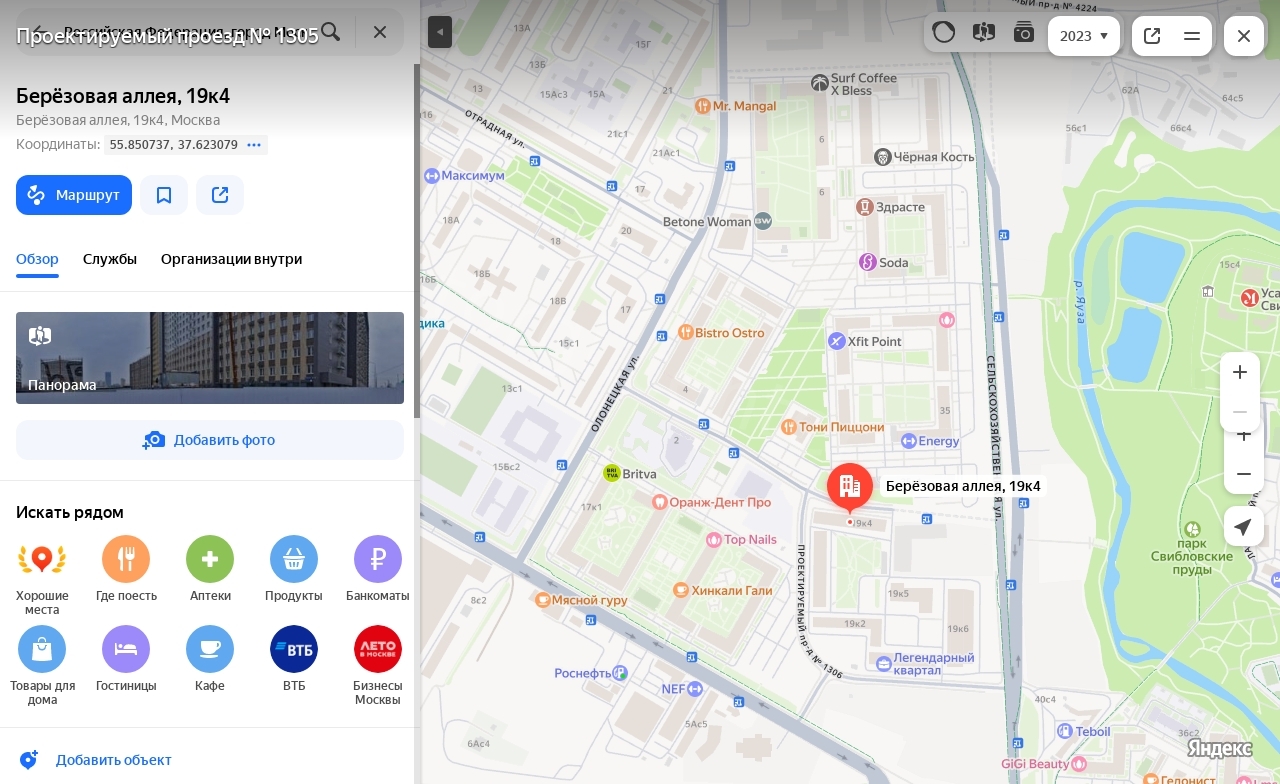The height and width of the screenshot is (784, 1280).
Task: Click the Берёзовая аллея, 19к4 map label
Action: (963, 486)
